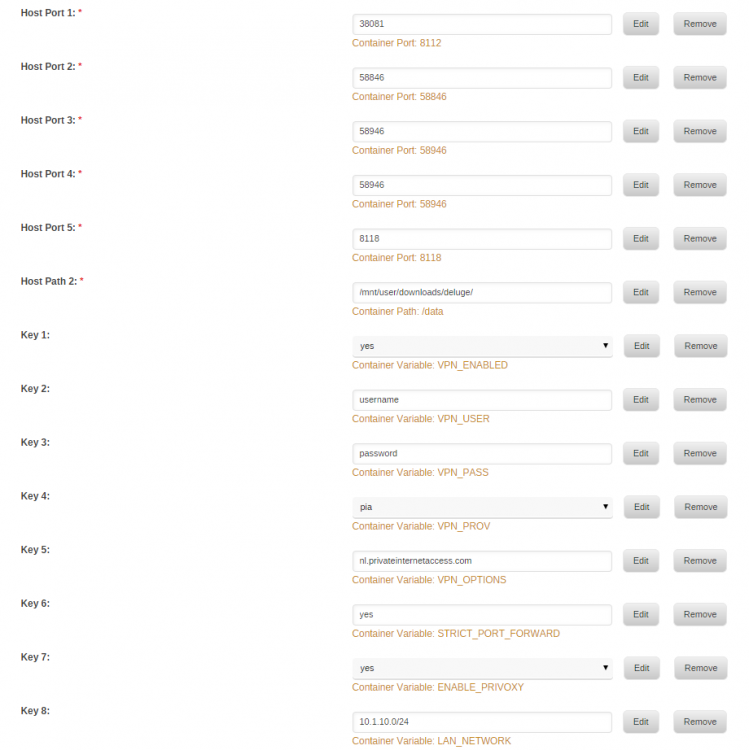
Task: Remove the VPN_OPTIONS variable Key 5
Action: [700, 561]
